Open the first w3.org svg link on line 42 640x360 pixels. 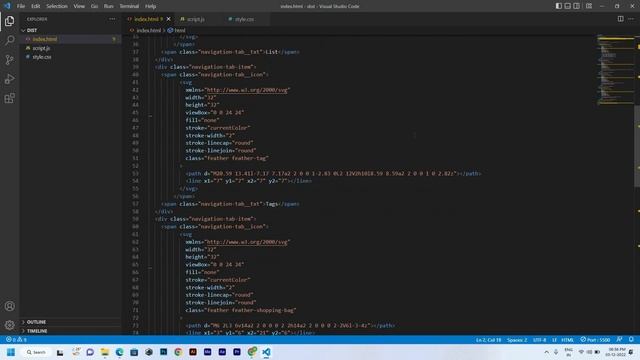(x=247, y=90)
